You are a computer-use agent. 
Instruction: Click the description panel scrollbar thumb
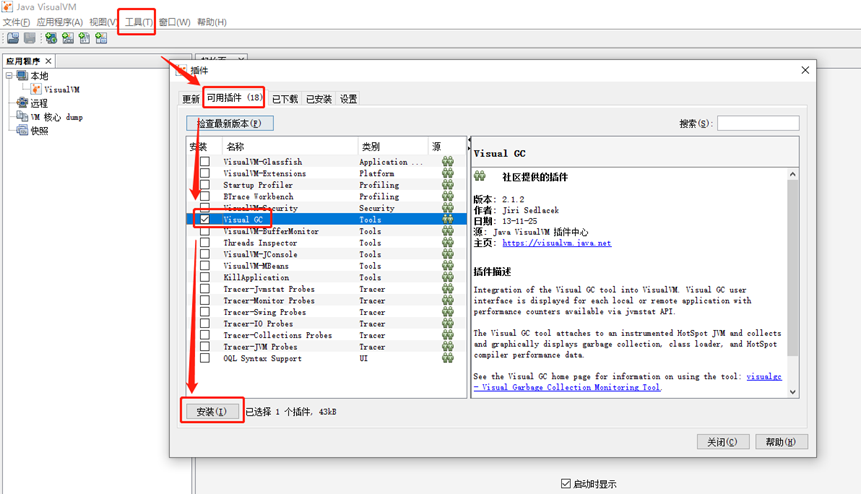tap(792, 267)
